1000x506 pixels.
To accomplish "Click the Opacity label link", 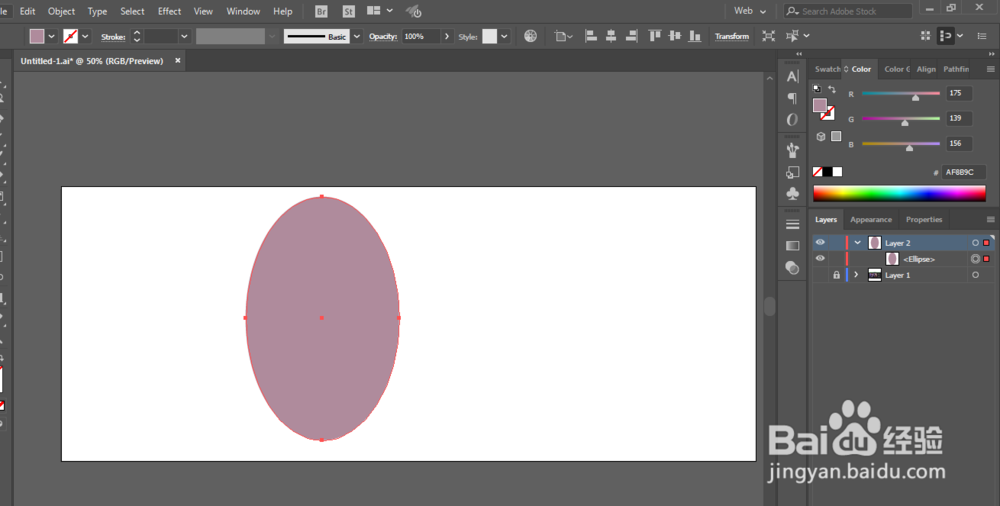I will point(383,36).
